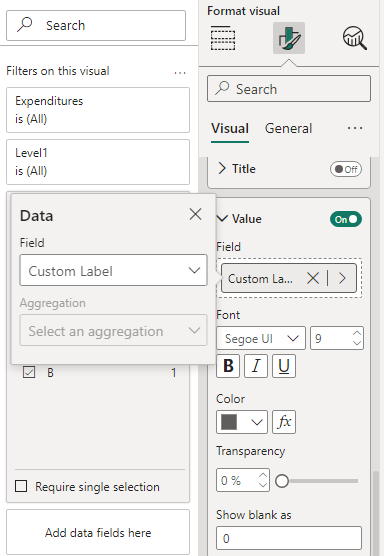Screen dimensions: 384x556
Task: Decrease transparency with down arrow
Action: pos(263,484)
